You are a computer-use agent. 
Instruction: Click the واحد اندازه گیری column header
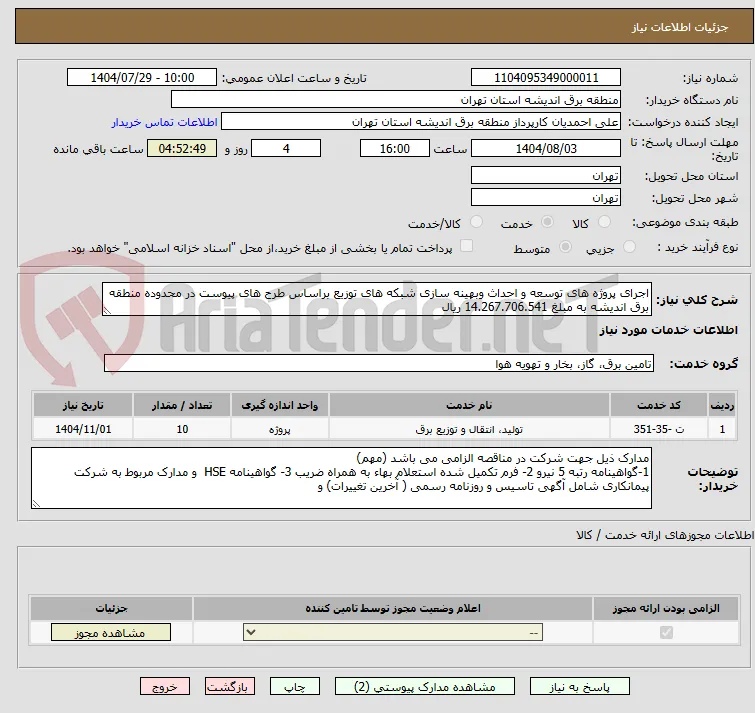[280, 405]
